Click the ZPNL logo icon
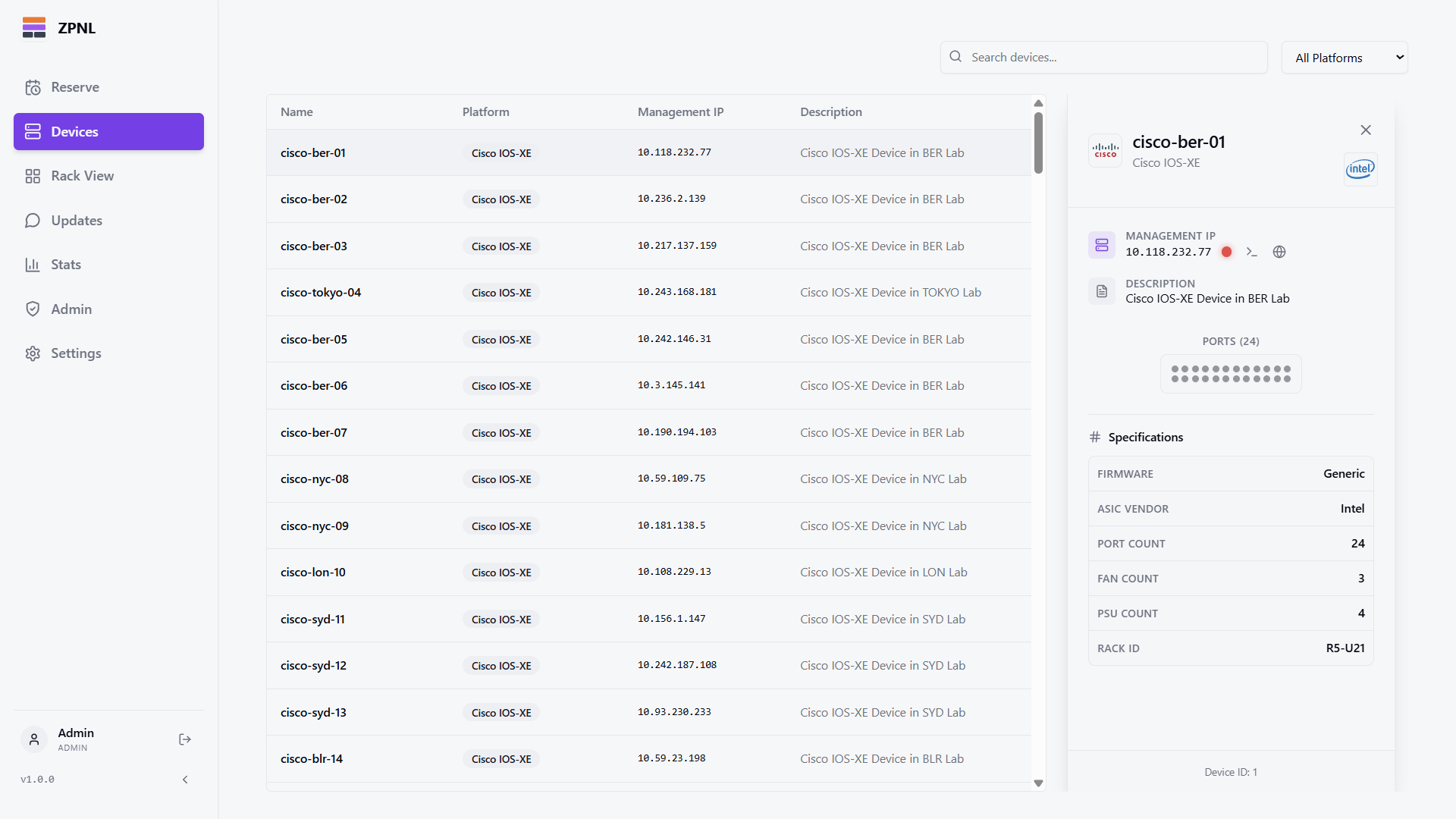Screen dimensions: 1456x819 34,27
